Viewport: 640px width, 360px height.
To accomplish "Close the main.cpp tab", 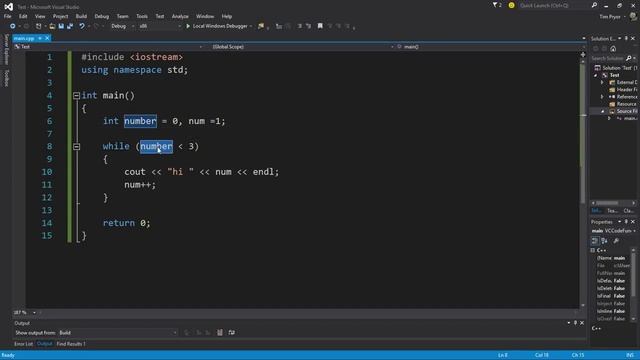I will (x=47, y=38).
